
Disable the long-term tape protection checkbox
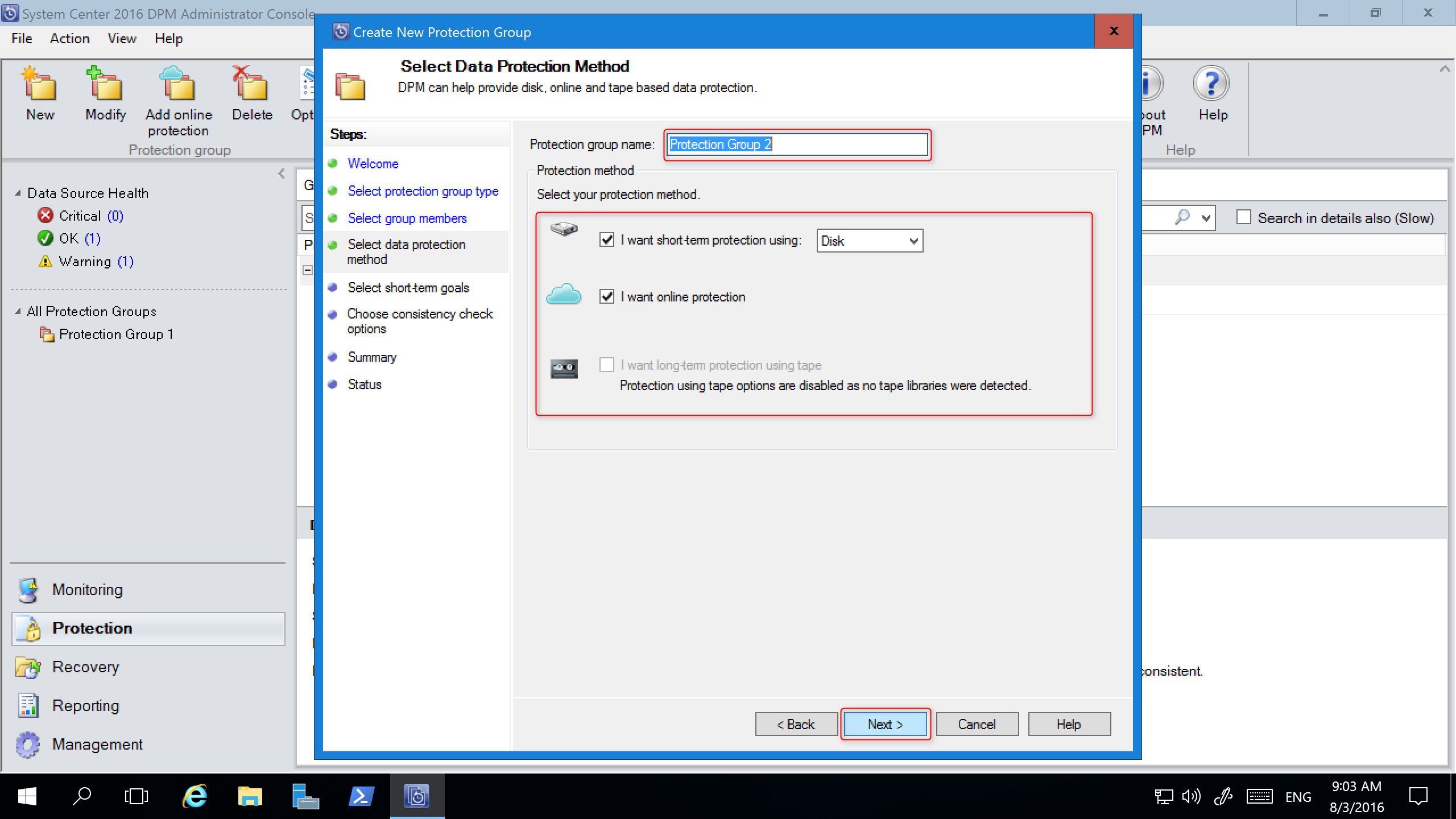point(606,364)
